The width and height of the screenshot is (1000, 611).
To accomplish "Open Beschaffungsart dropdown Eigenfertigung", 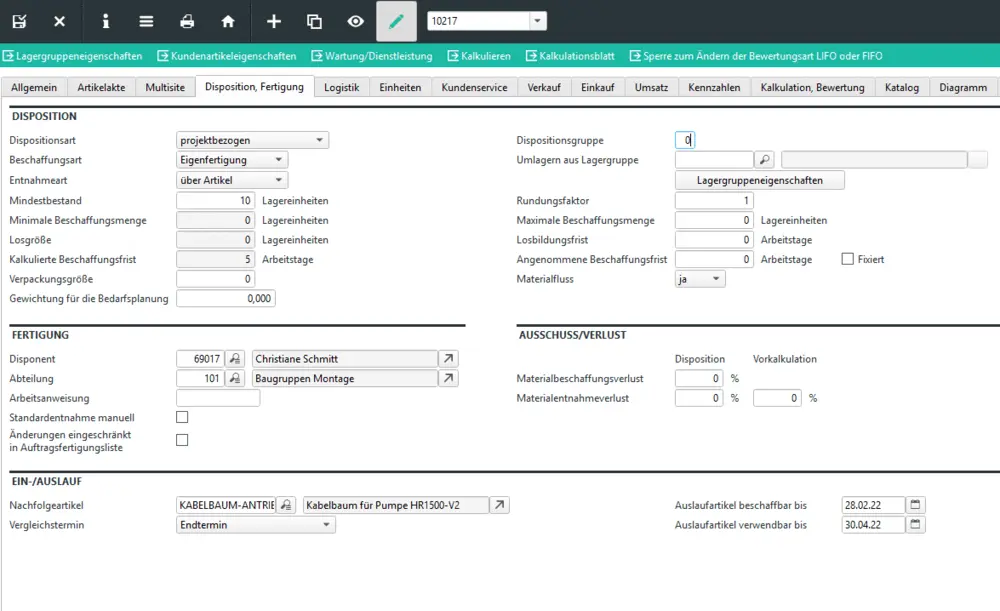I will click(x=232, y=159).
